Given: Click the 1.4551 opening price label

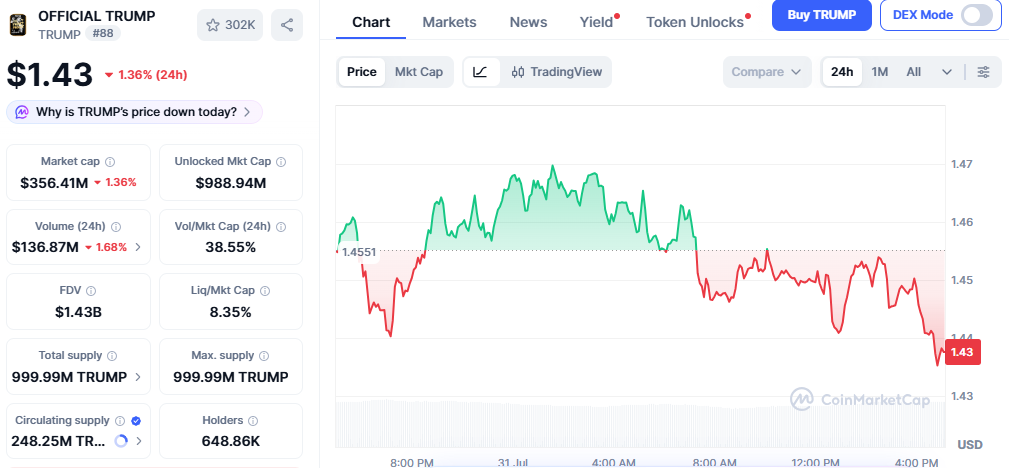Looking at the screenshot, I should pos(358,252).
